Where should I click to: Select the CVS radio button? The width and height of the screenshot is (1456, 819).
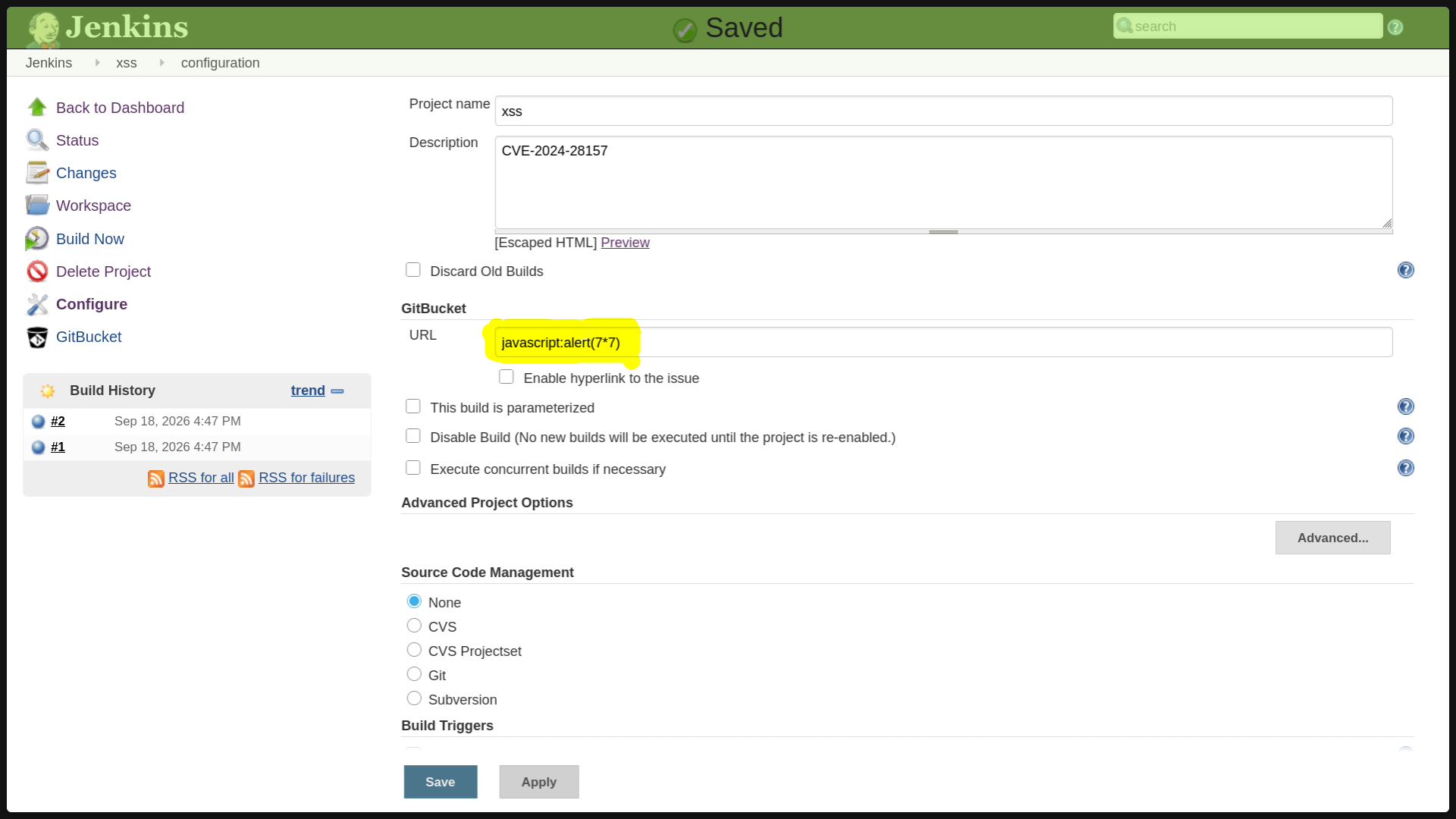click(x=414, y=626)
